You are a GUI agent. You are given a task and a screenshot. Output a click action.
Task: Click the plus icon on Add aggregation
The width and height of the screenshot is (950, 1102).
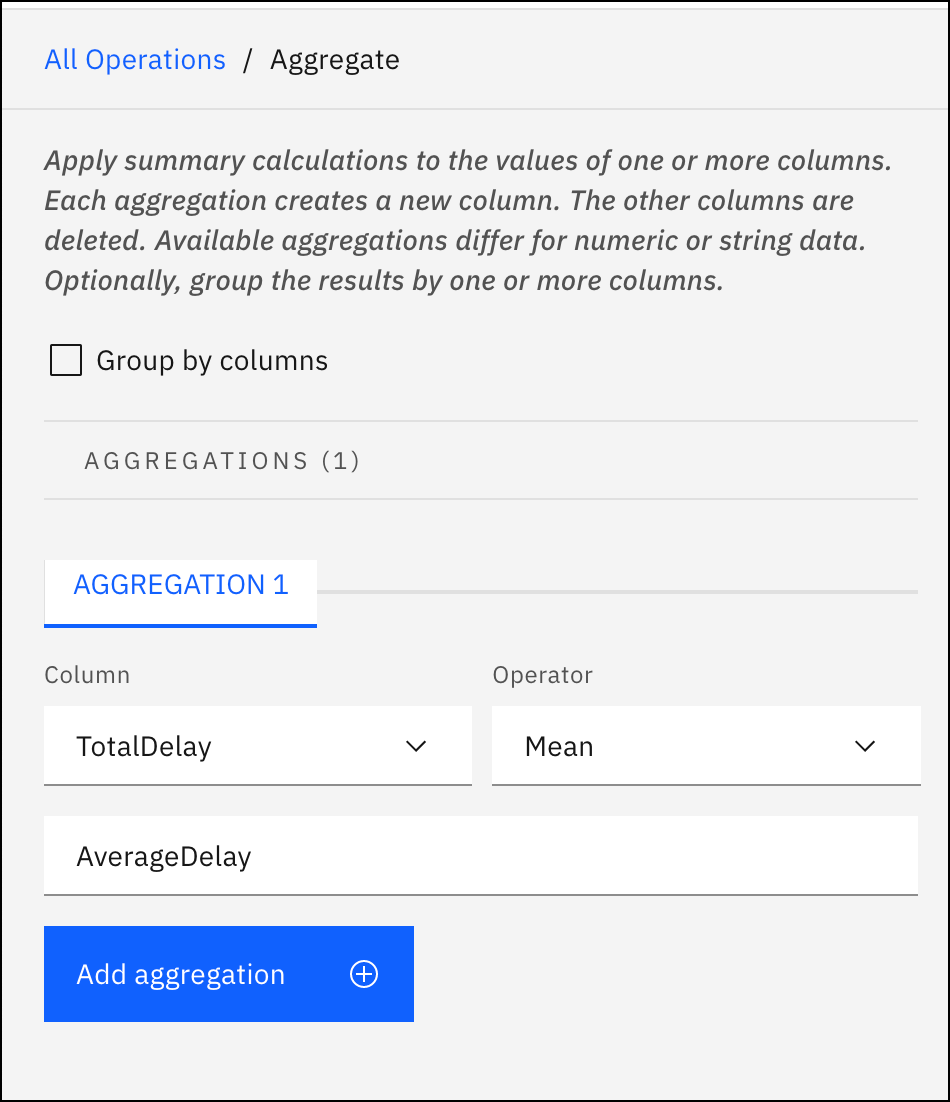[x=363, y=974]
